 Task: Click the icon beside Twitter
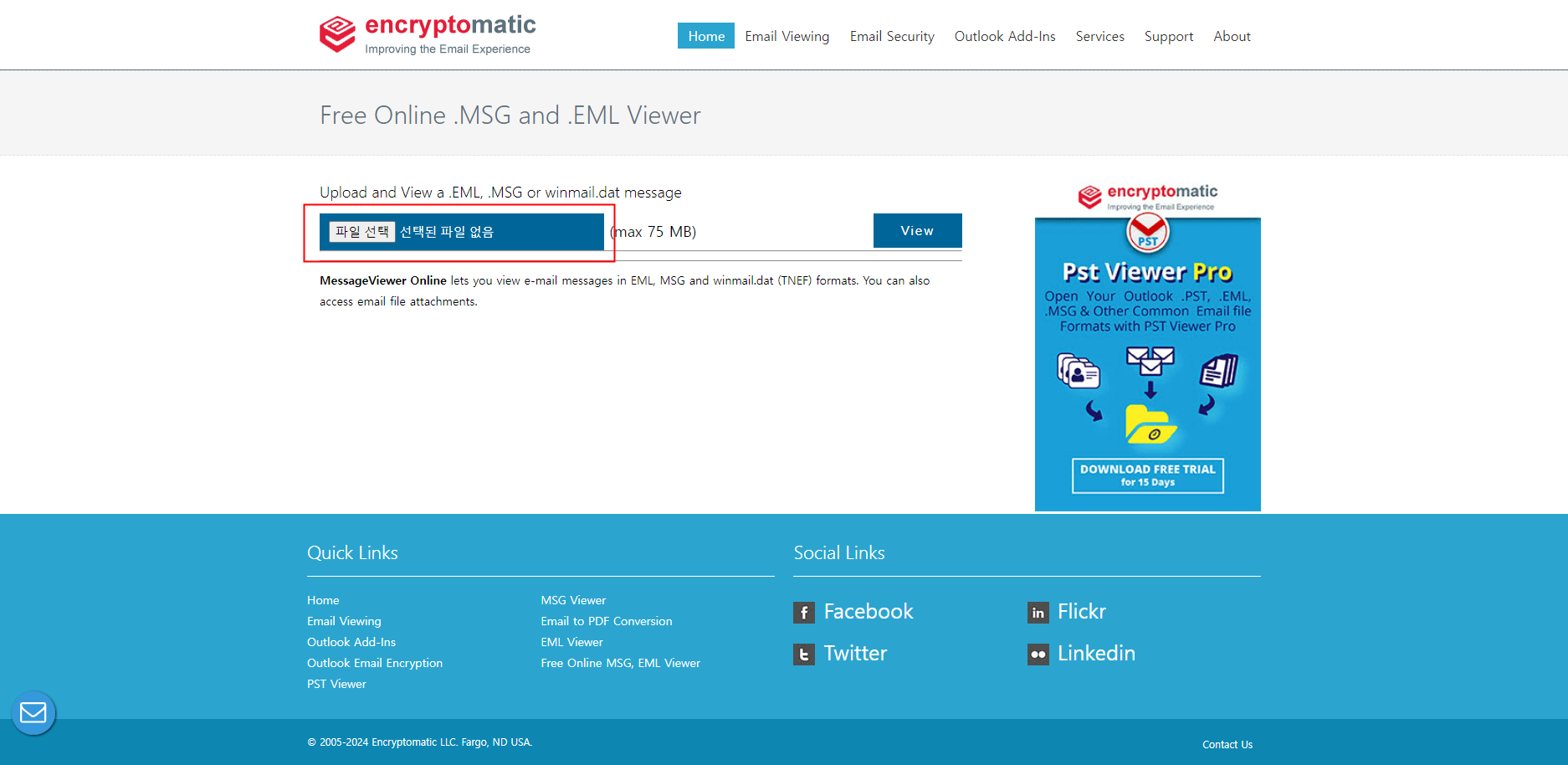(x=804, y=655)
